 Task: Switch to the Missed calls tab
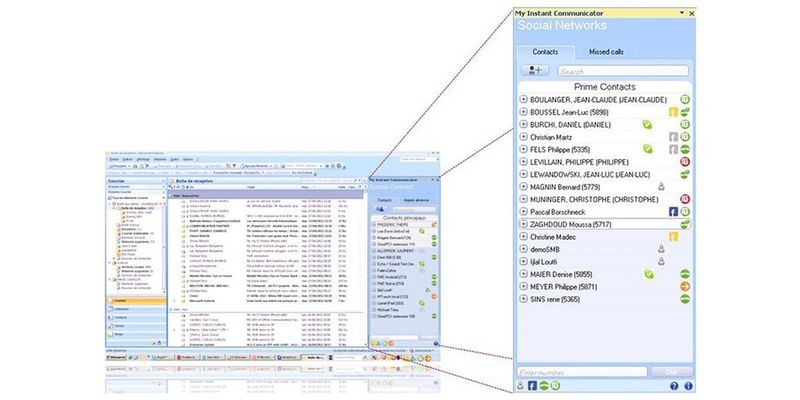[606, 52]
